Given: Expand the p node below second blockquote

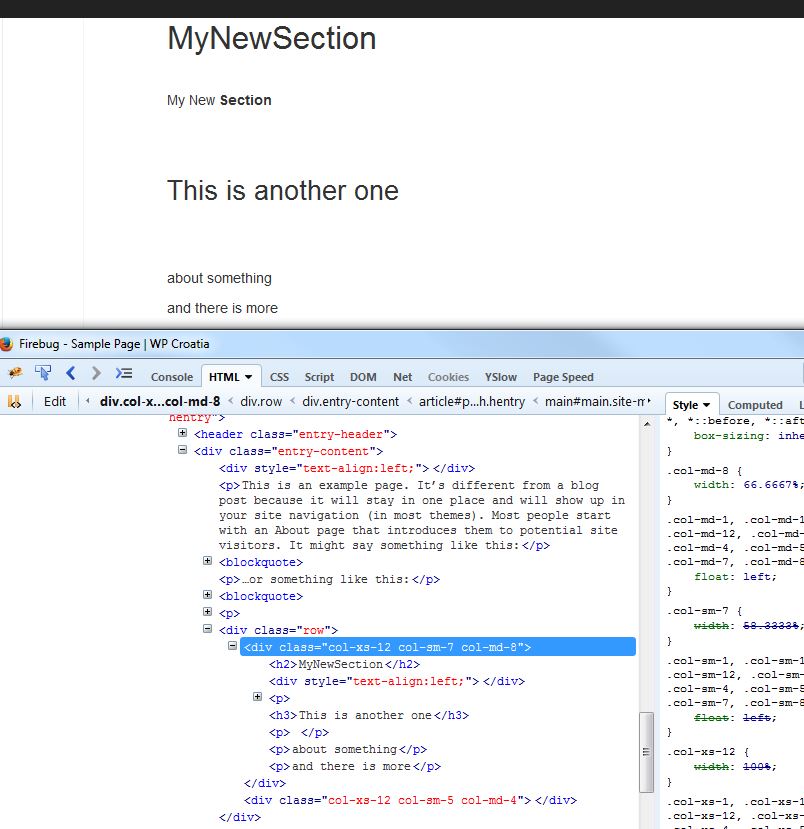Looking at the screenshot, I should pyautogui.click(x=208, y=612).
